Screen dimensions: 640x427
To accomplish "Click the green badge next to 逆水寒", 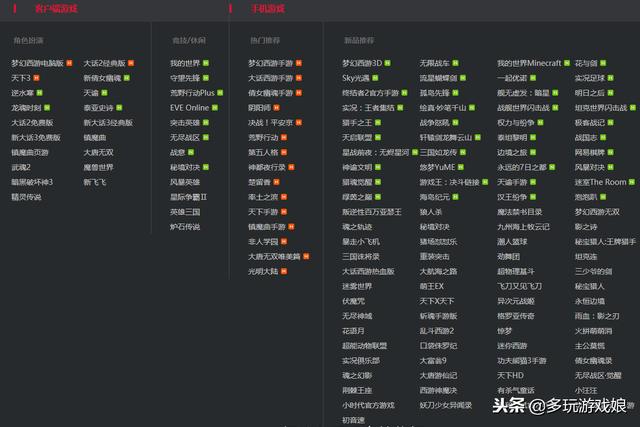I will coord(40,93).
